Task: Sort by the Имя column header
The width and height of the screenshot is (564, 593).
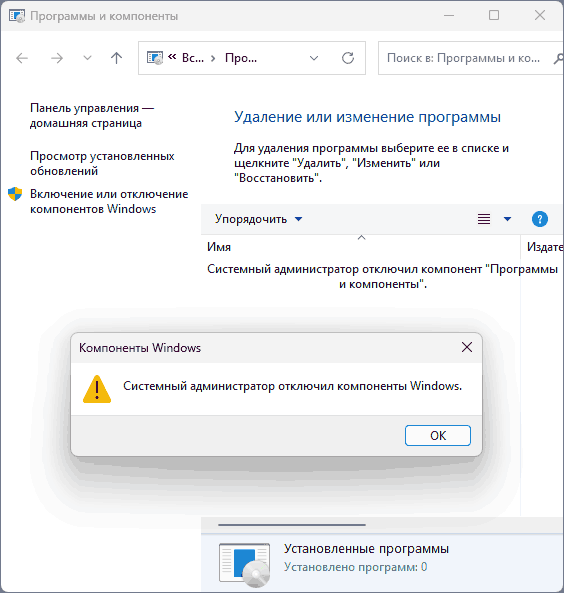Action: [361, 247]
